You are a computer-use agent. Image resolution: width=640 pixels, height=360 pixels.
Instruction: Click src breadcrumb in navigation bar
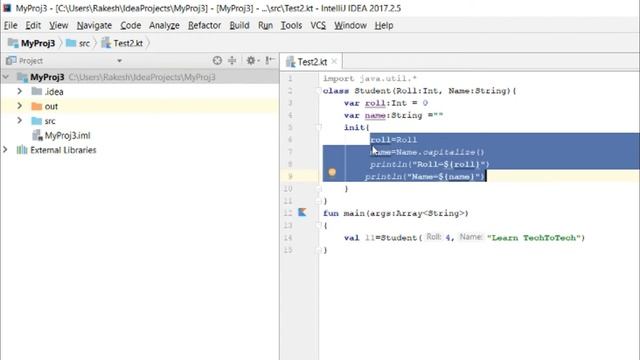78,43
